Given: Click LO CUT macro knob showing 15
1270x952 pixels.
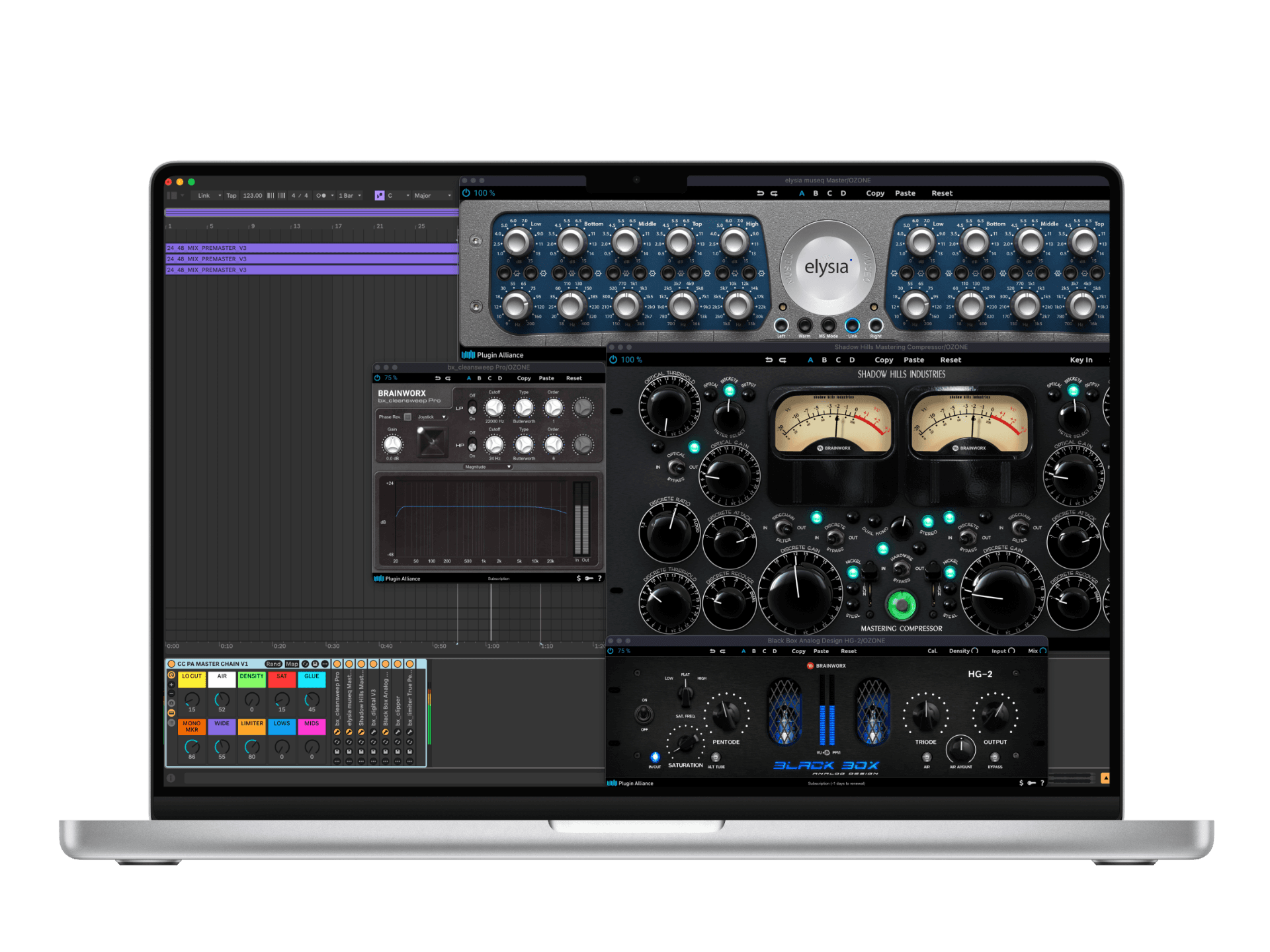Looking at the screenshot, I should (192, 699).
